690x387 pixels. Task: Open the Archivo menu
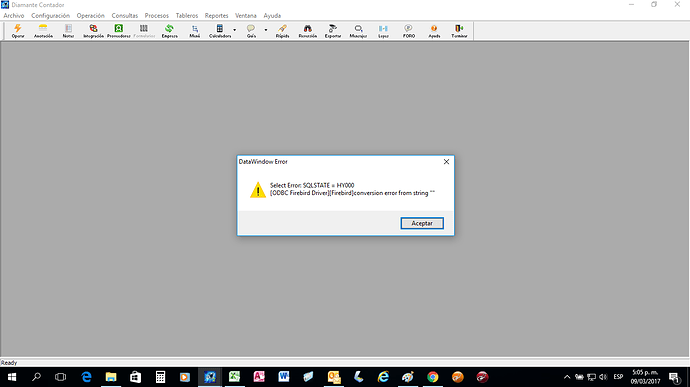pos(14,15)
